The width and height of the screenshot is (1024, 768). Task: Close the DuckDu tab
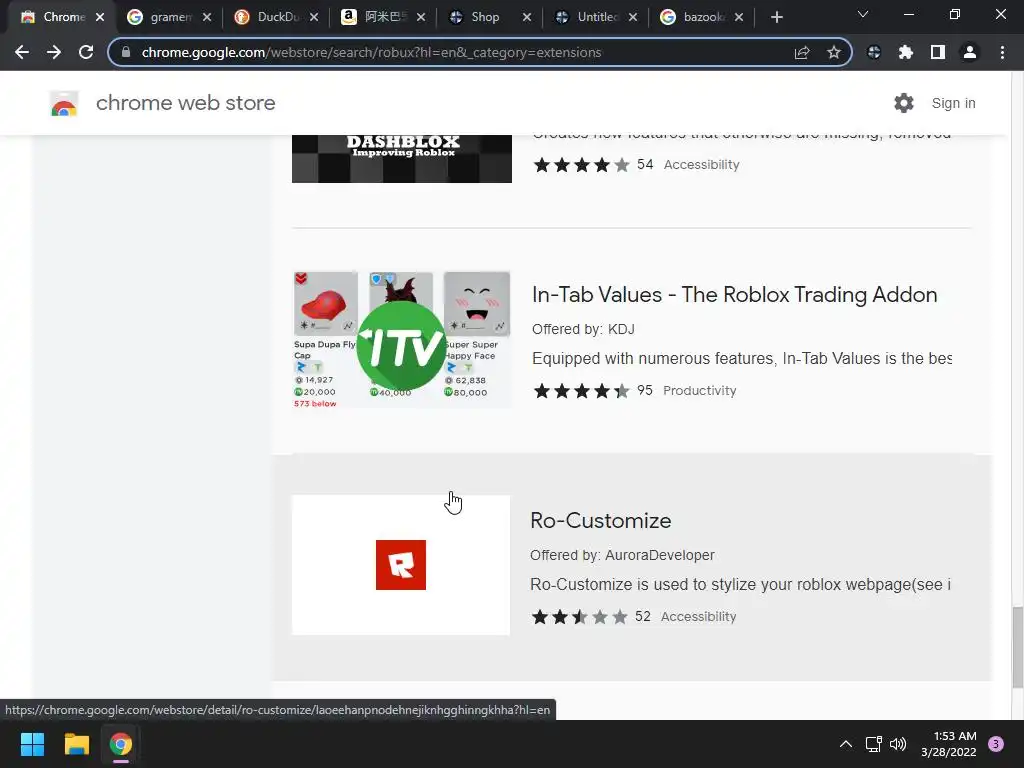pyautogui.click(x=314, y=18)
